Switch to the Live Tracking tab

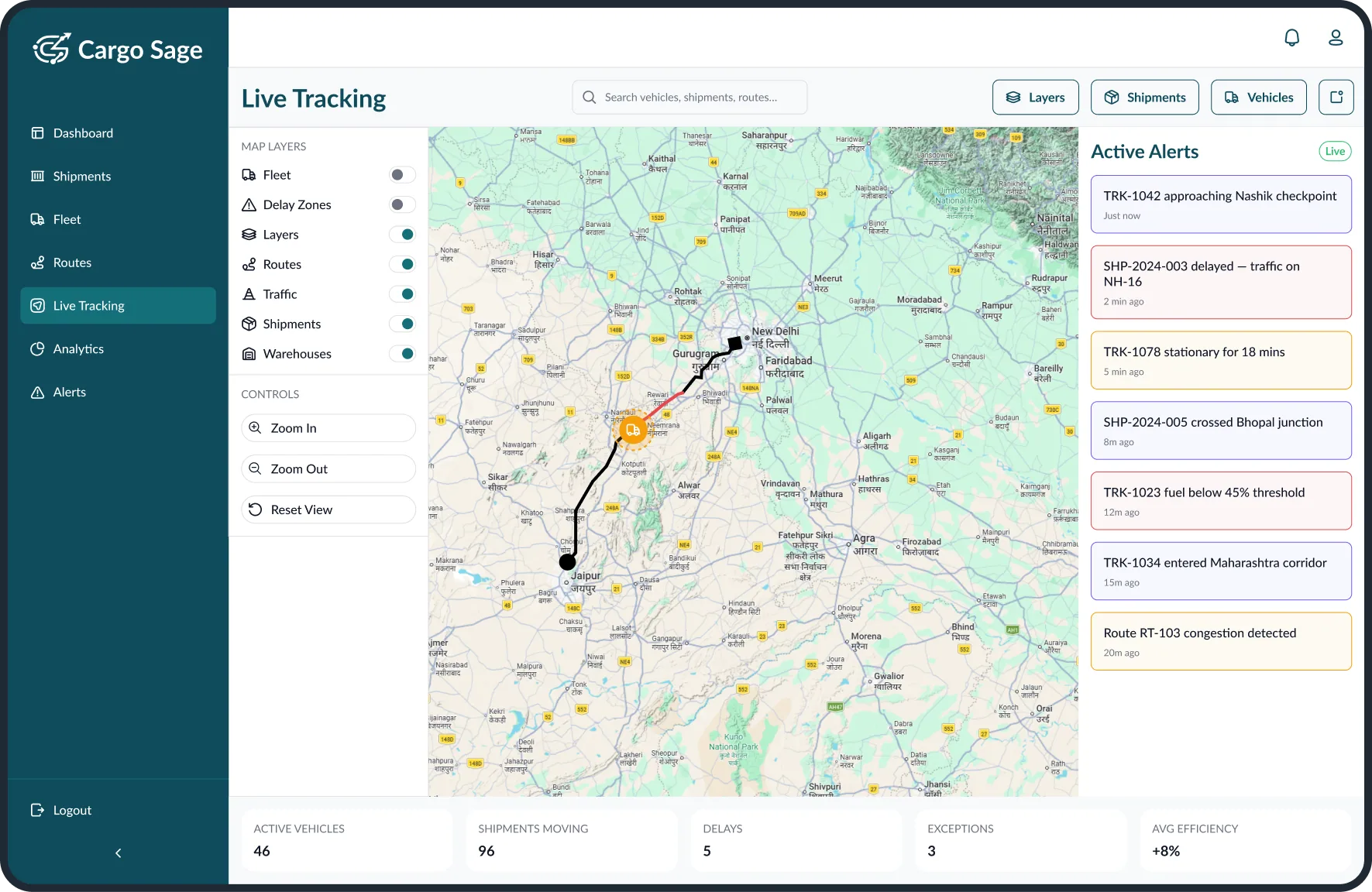[x=89, y=305]
